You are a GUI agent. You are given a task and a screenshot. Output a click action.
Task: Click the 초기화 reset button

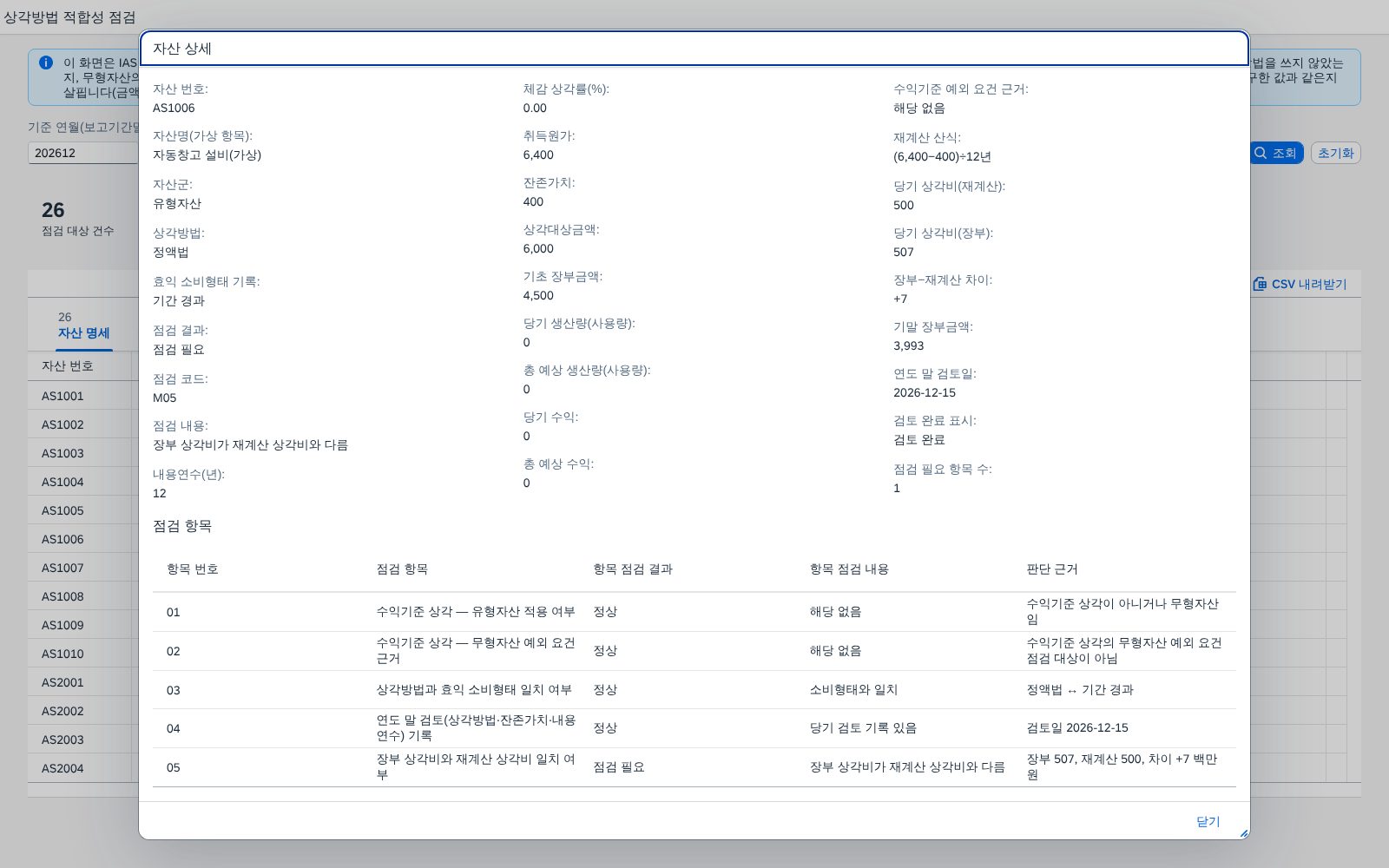click(x=1335, y=153)
